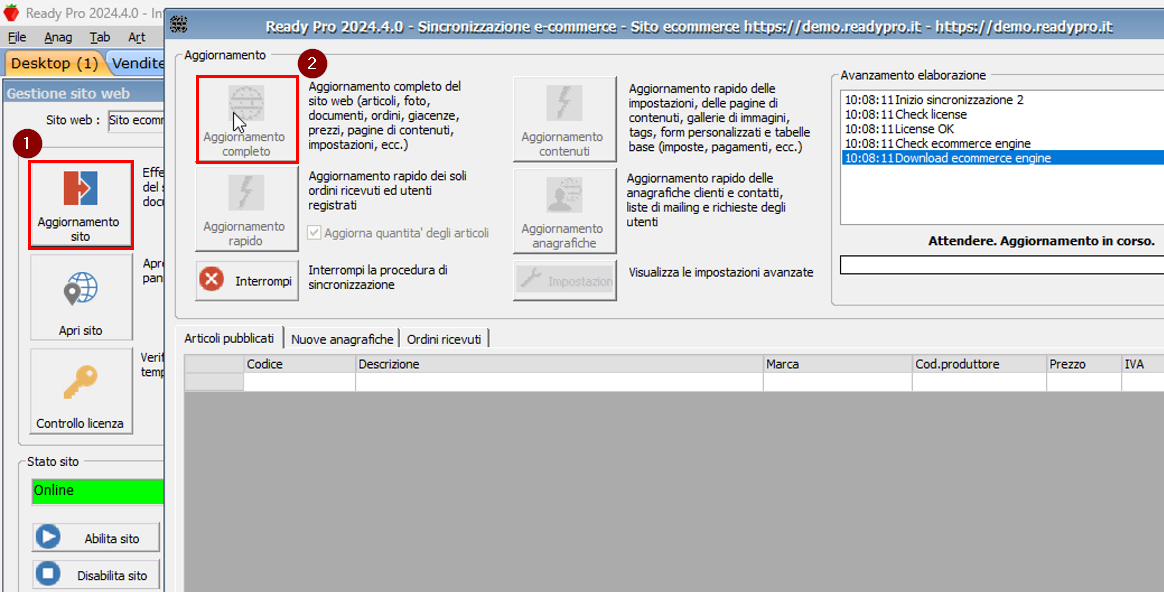
Task: Click the Descrizione column header
Action: coord(560,364)
